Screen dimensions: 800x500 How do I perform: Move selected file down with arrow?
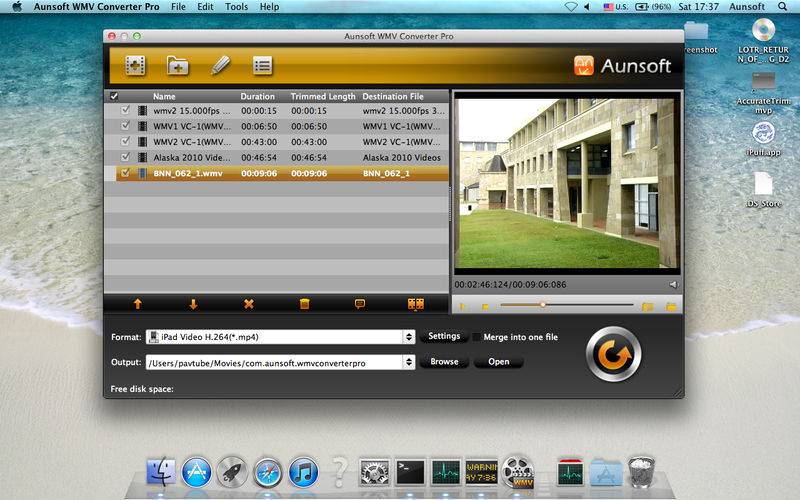coord(193,304)
